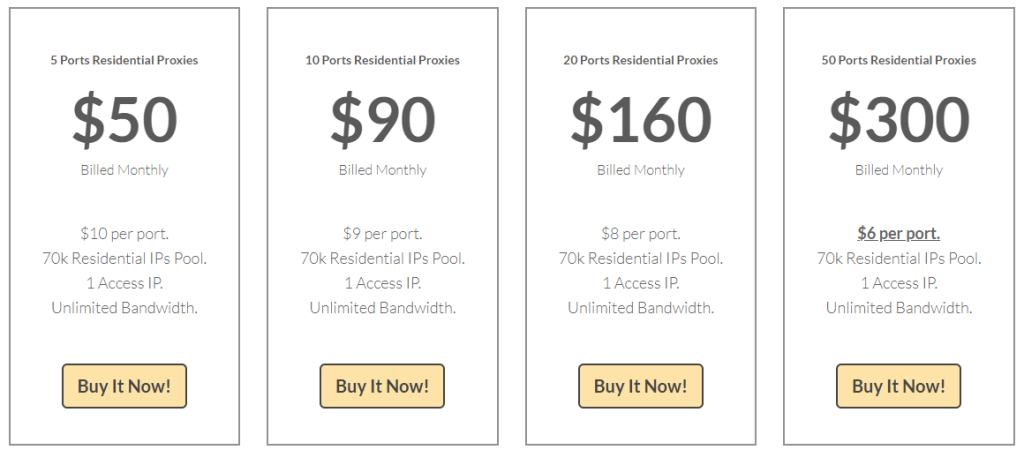1024x450 pixels.
Task: Click Billed Monthly under the $300 price
Action: point(898,170)
